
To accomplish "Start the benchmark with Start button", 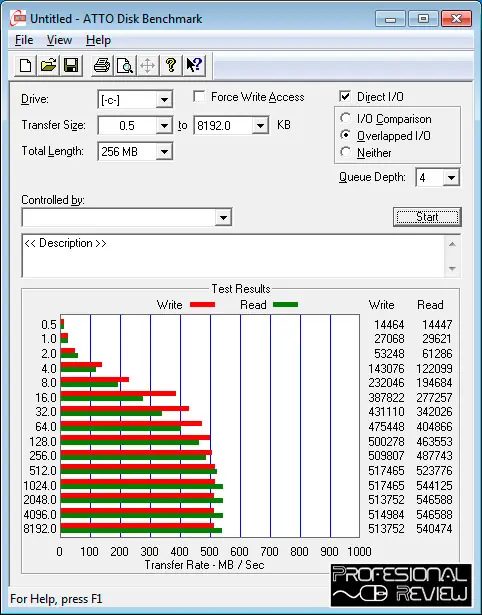I will pos(427,217).
